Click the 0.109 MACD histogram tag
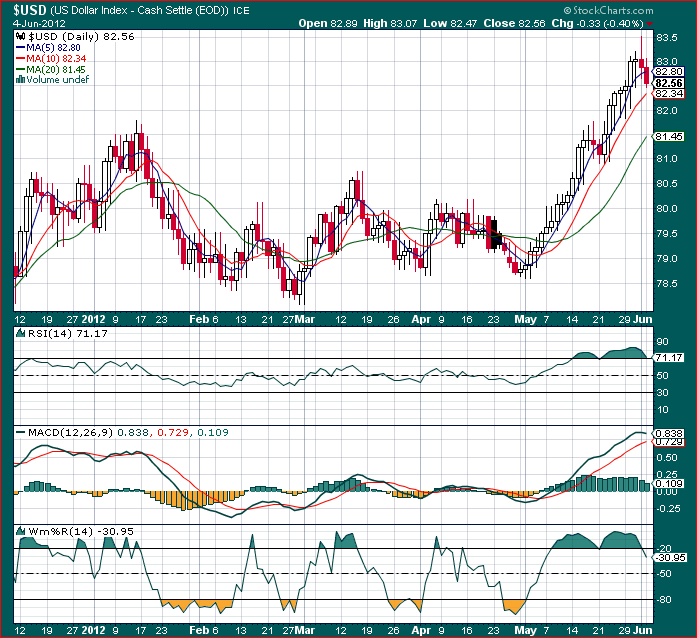This screenshot has height=638, width=697. [668, 484]
